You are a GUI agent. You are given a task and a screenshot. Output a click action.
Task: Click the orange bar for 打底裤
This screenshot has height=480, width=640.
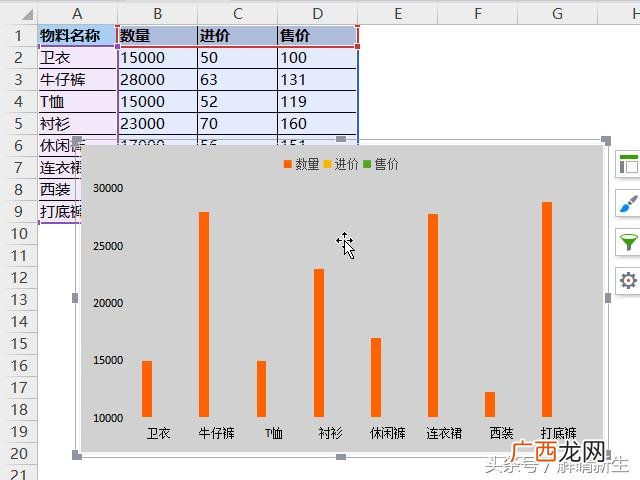[x=547, y=309]
